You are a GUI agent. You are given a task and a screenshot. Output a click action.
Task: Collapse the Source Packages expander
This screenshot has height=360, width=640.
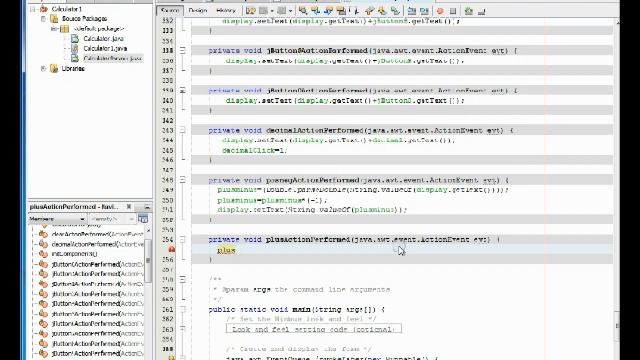[x=43, y=19]
